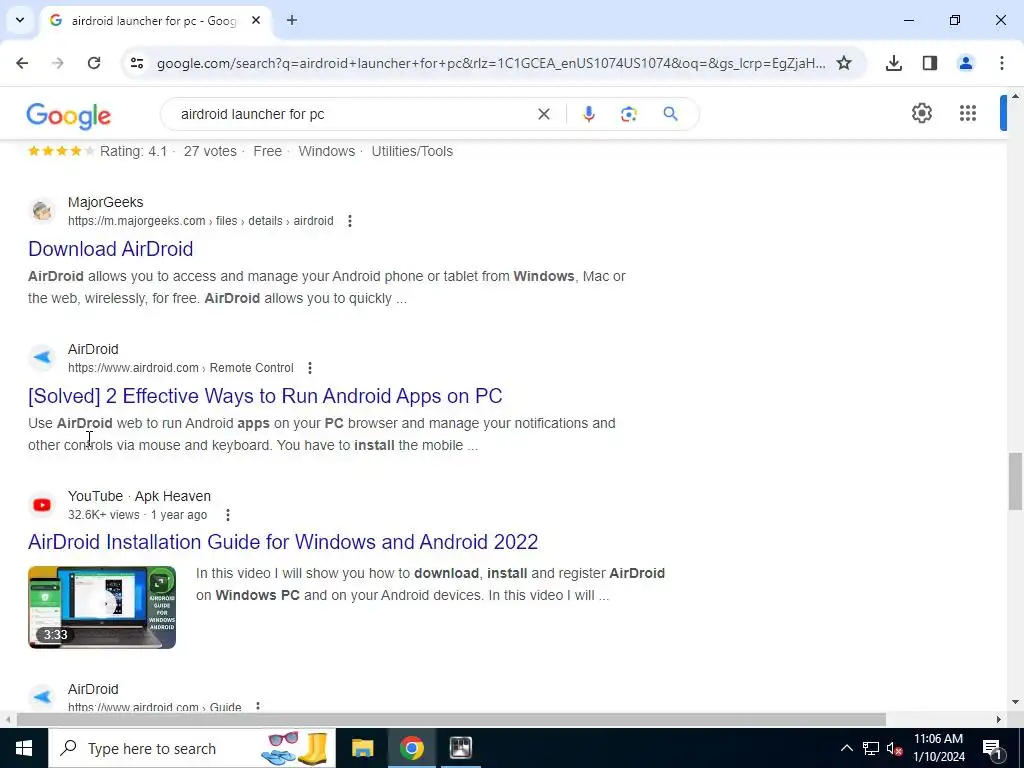The width and height of the screenshot is (1024, 768).
Task: Open more options for Remote Control result
Action: click(310, 368)
